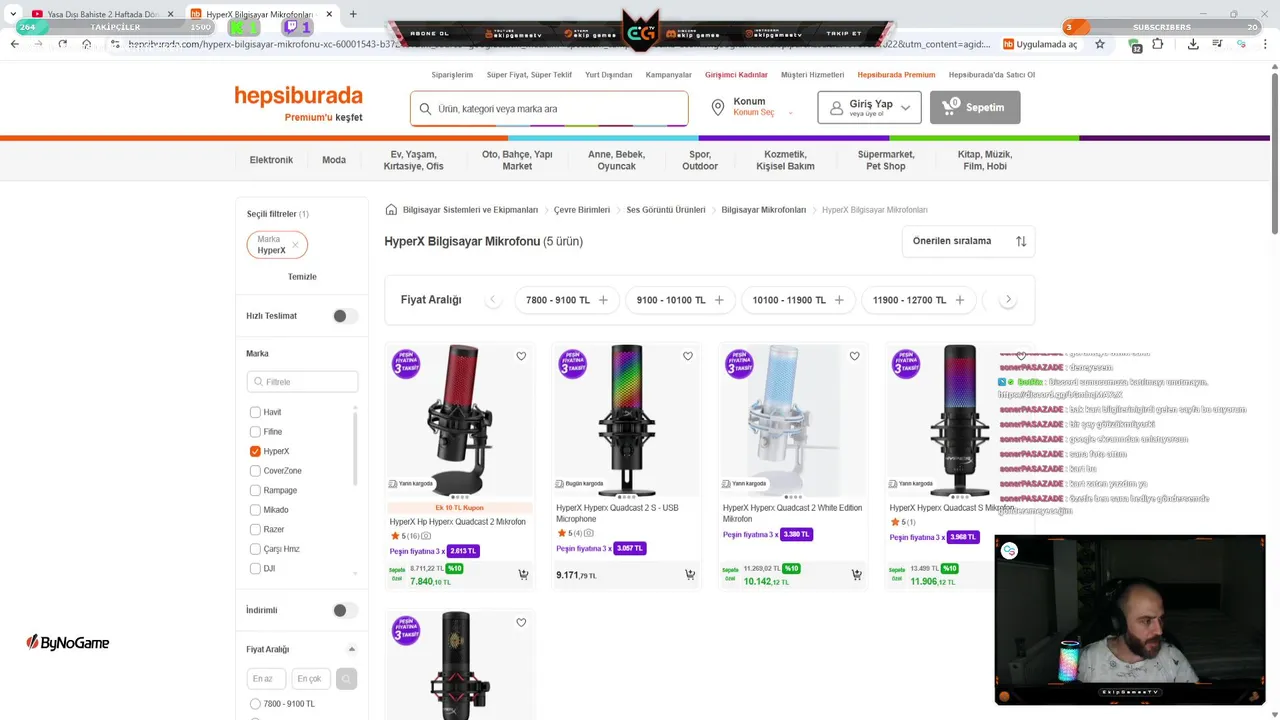
Task: Click the browser bookmark star icon
Action: [1100, 44]
